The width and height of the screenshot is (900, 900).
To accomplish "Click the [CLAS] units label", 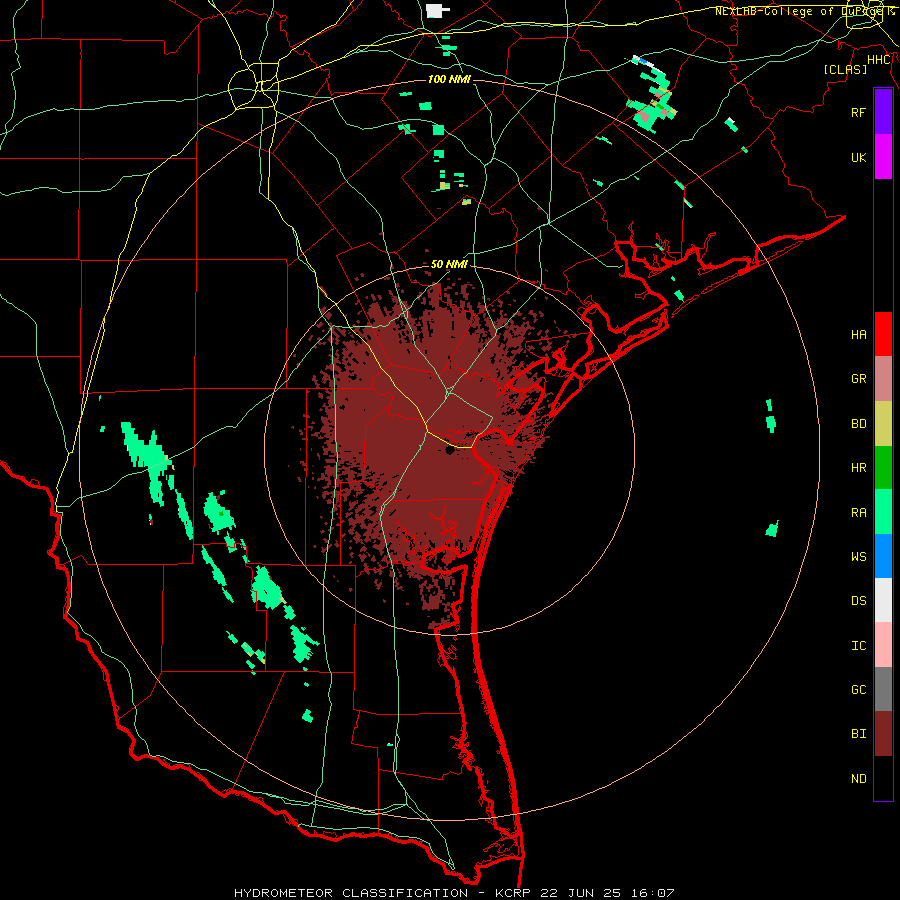I will tap(845, 69).
